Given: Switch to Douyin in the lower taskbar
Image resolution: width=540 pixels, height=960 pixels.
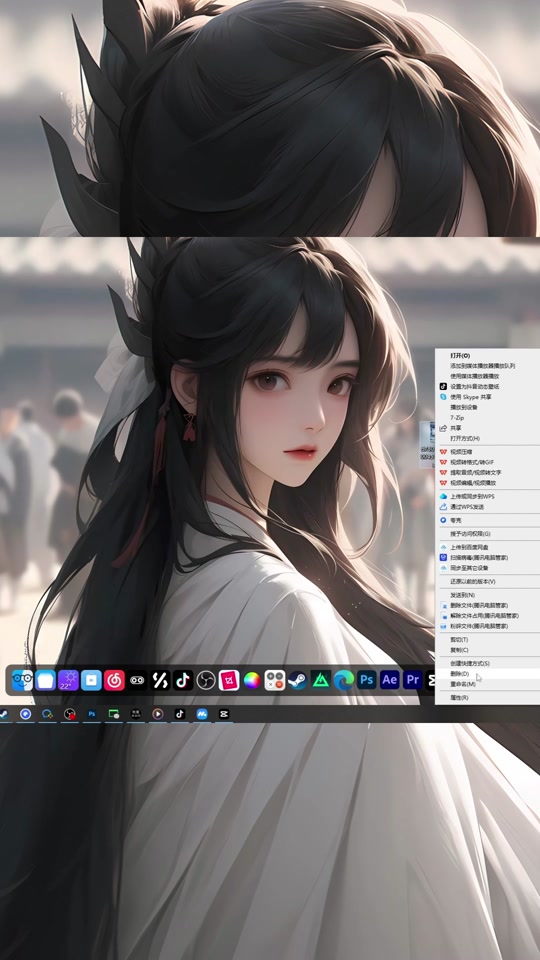Looking at the screenshot, I should (179, 714).
